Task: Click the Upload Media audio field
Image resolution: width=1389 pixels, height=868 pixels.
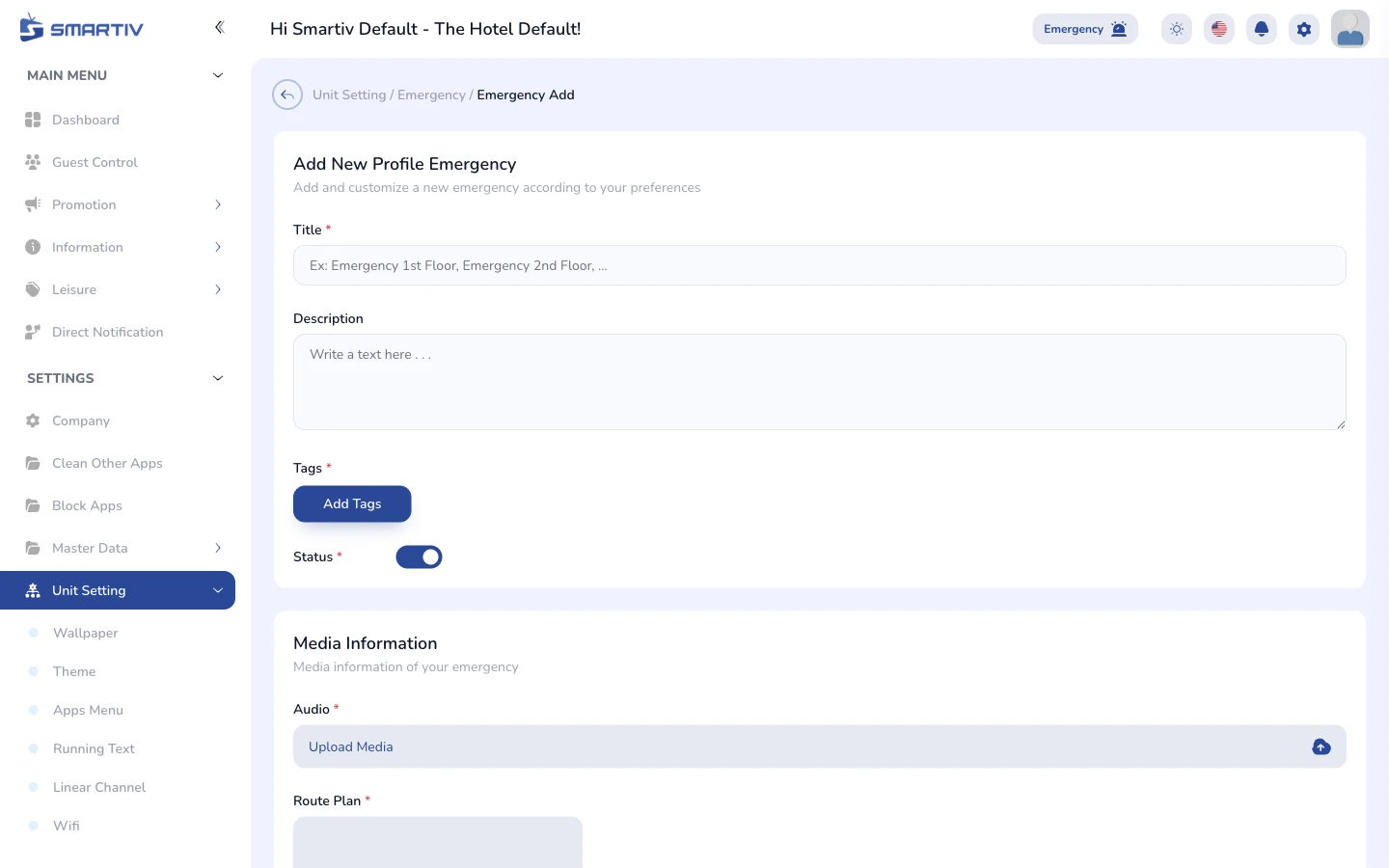Action: (820, 746)
